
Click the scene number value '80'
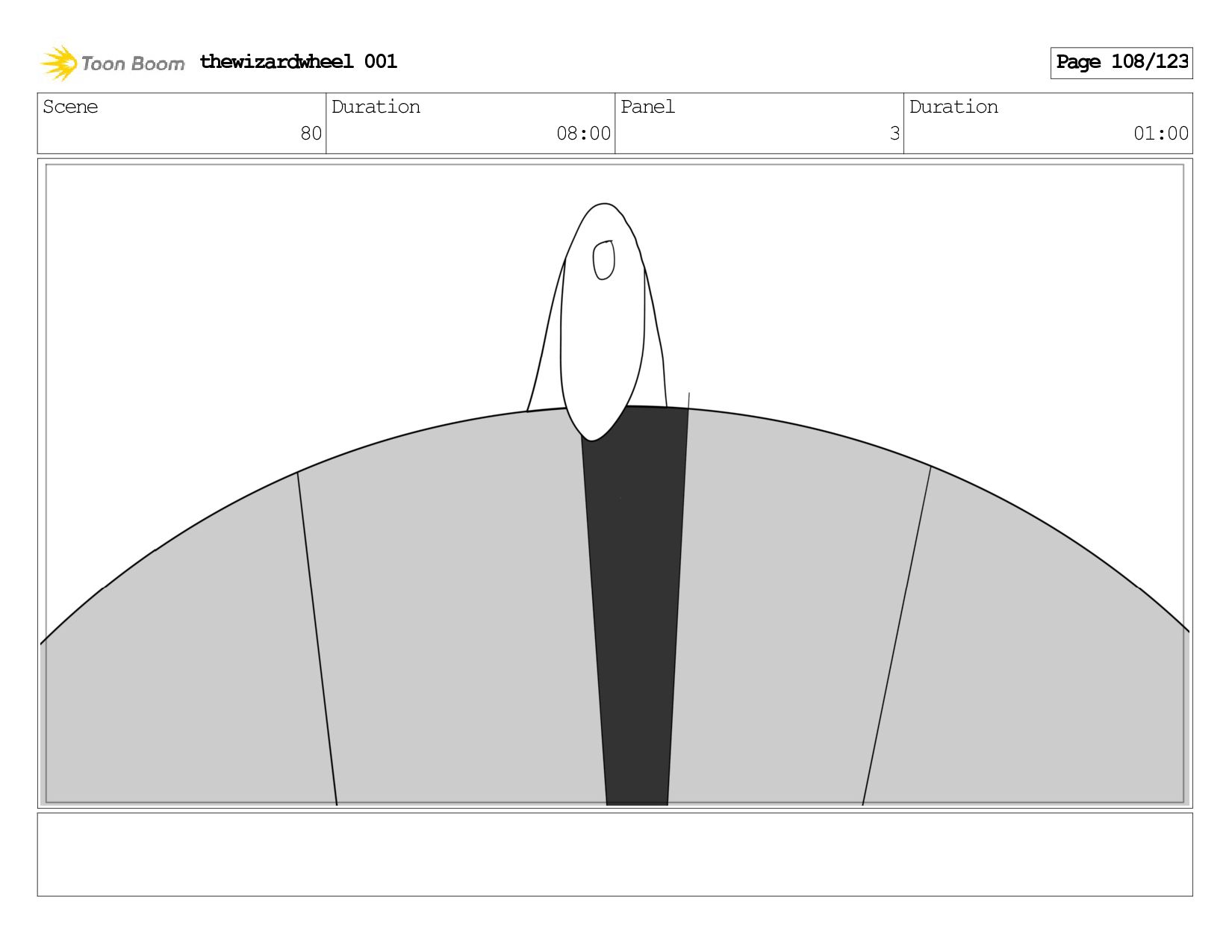(311, 134)
